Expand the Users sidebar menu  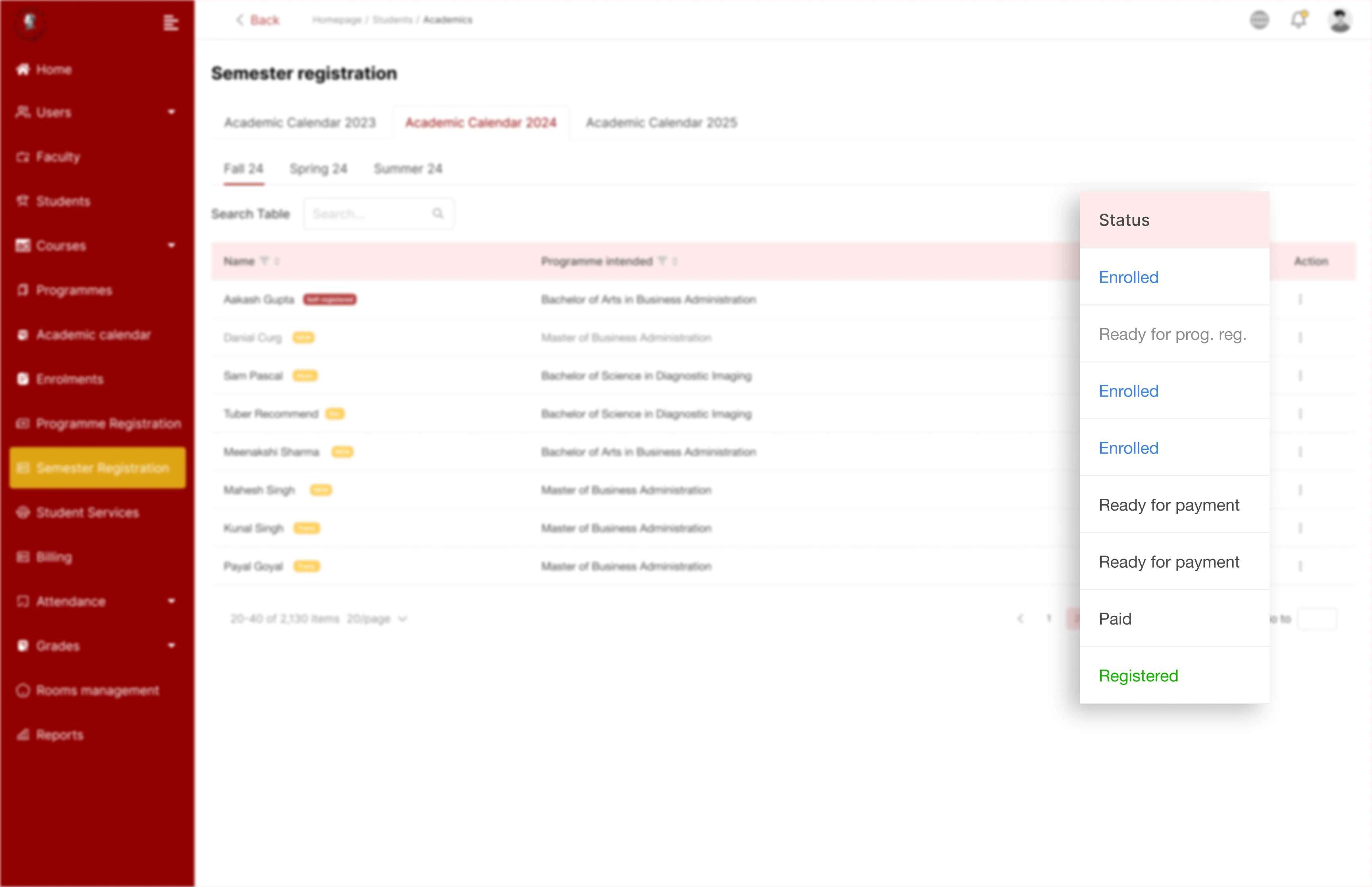171,112
